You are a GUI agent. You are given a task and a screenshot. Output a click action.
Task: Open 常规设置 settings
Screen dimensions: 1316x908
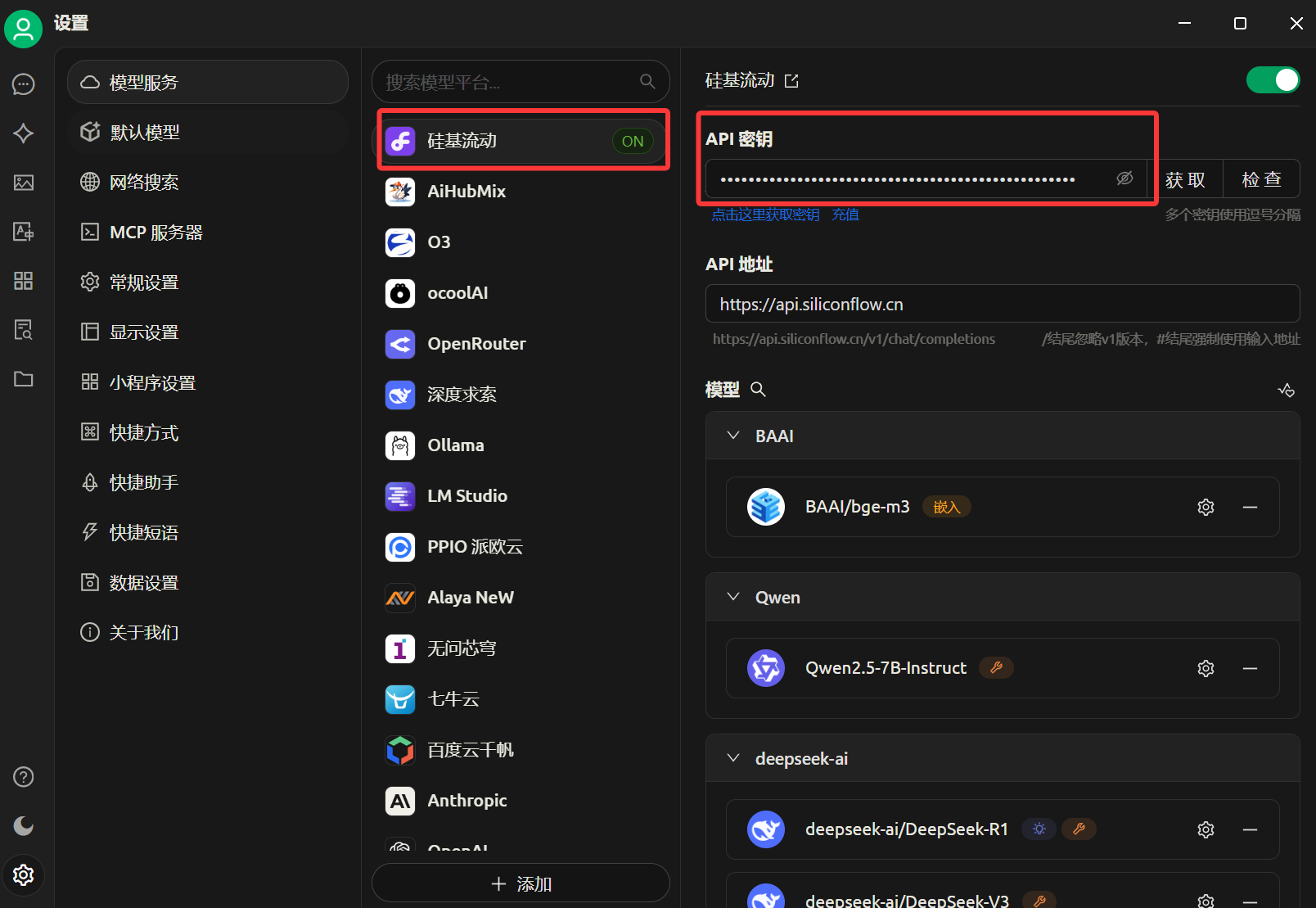(x=208, y=282)
